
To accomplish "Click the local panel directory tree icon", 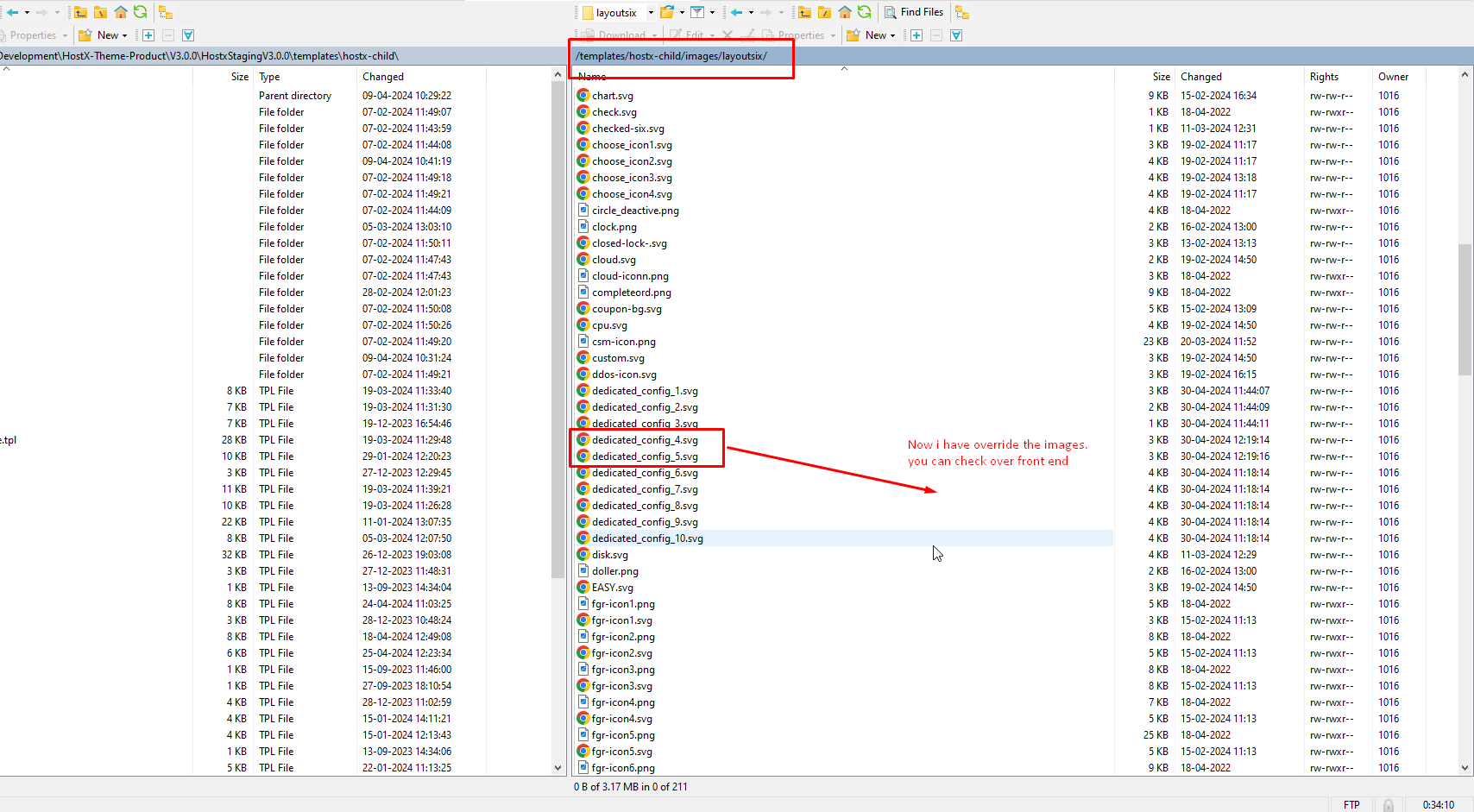I will click(166, 12).
